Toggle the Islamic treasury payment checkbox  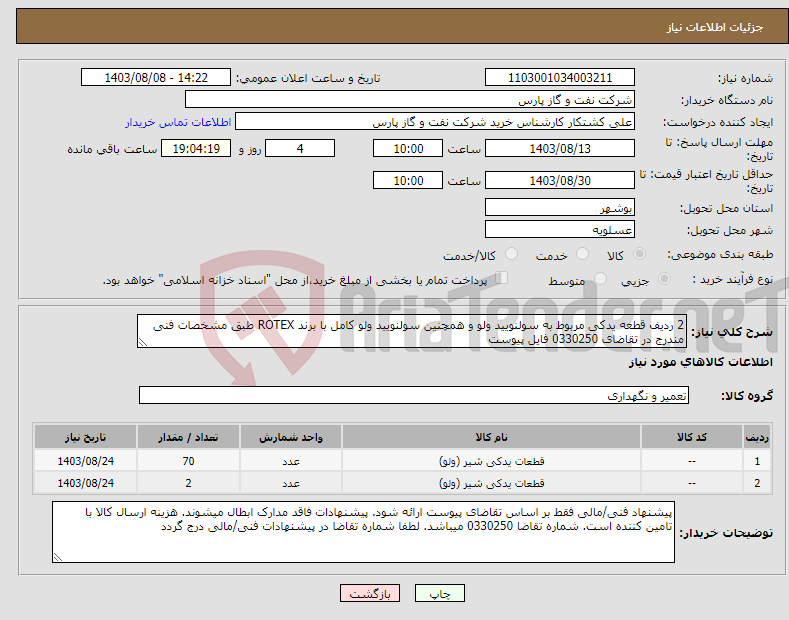pyautogui.click(x=502, y=278)
